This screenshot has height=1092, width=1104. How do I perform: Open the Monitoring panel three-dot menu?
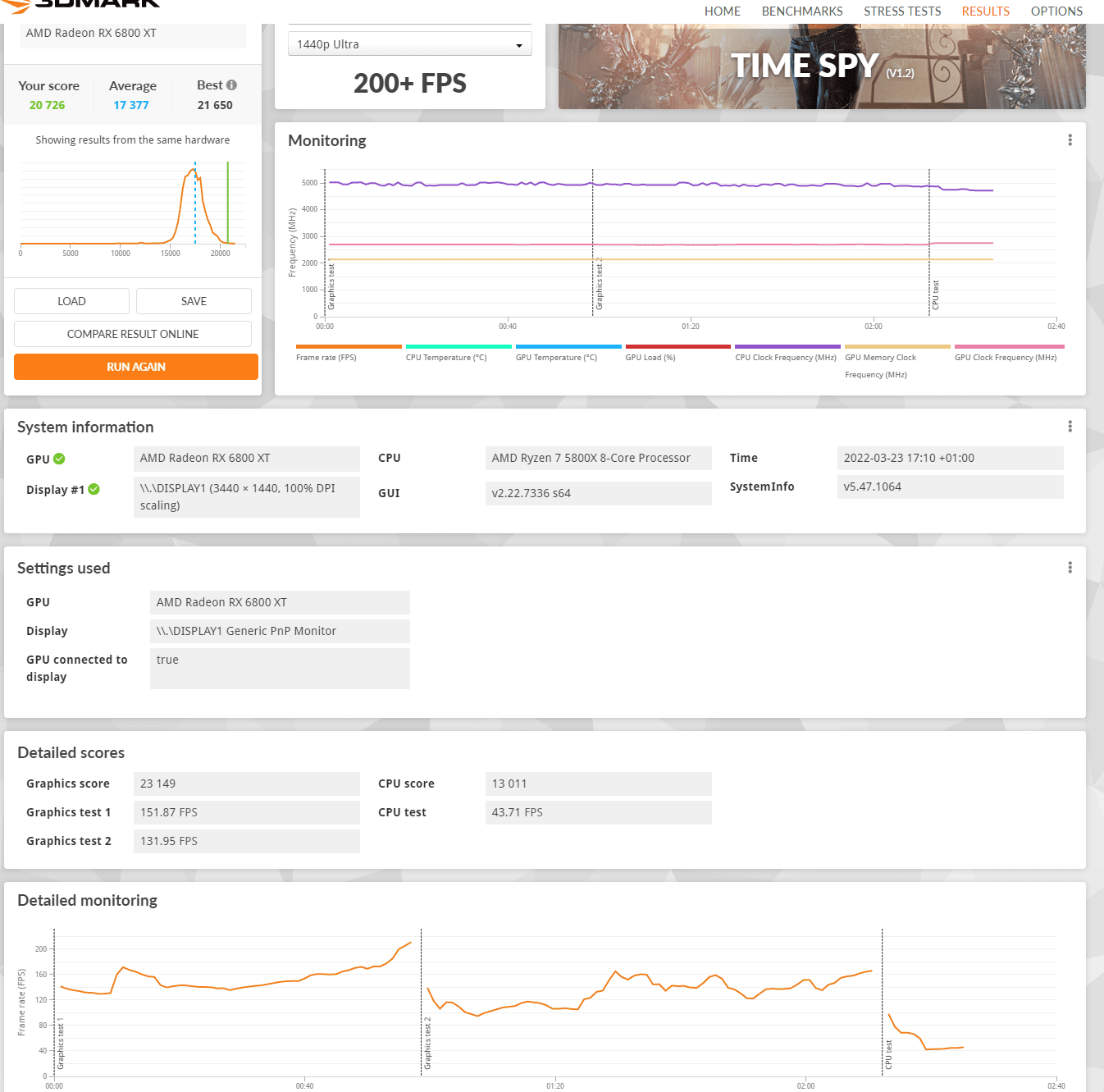tap(1070, 140)
